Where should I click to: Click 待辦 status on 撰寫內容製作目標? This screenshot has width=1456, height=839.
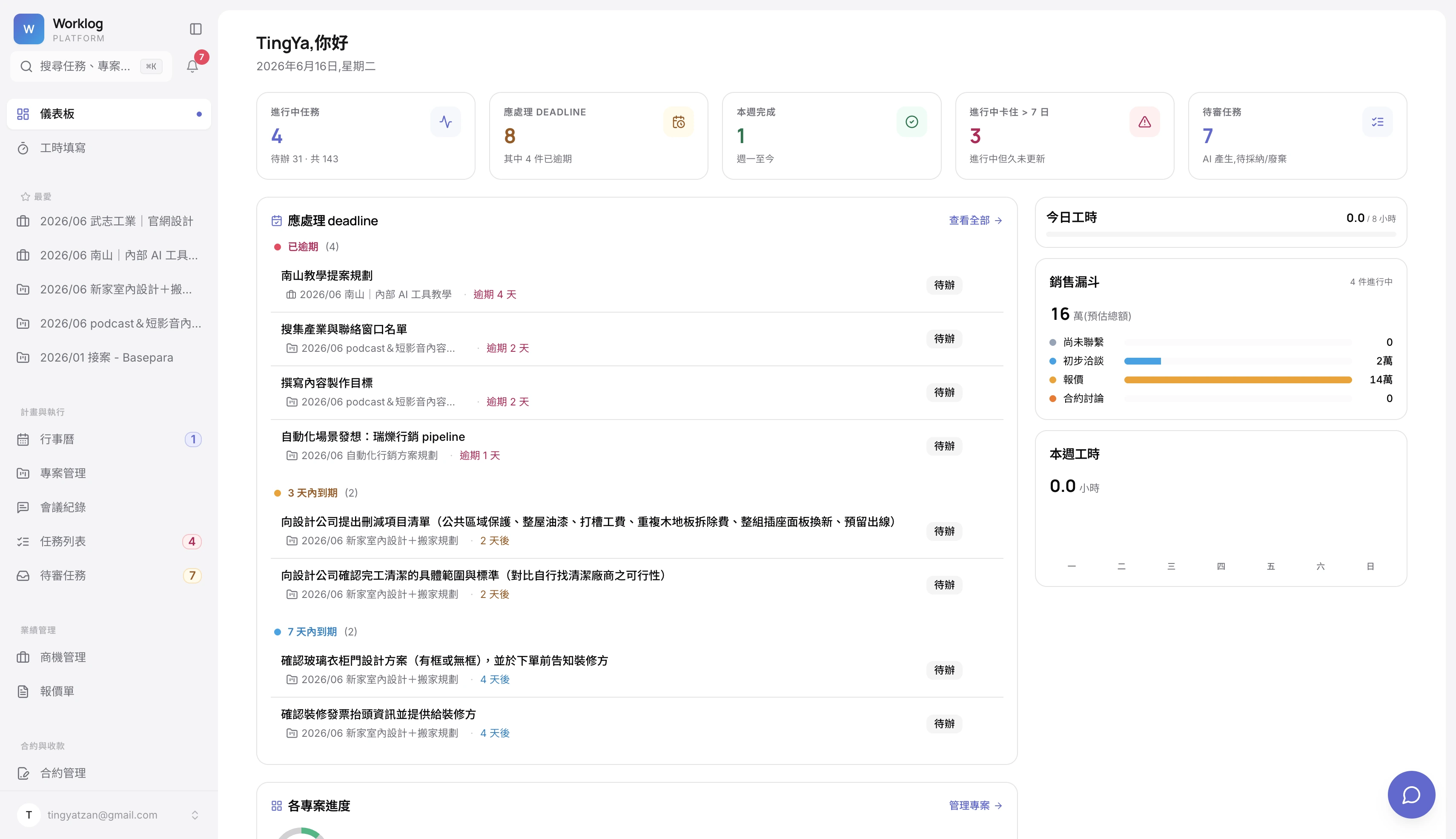944,392
